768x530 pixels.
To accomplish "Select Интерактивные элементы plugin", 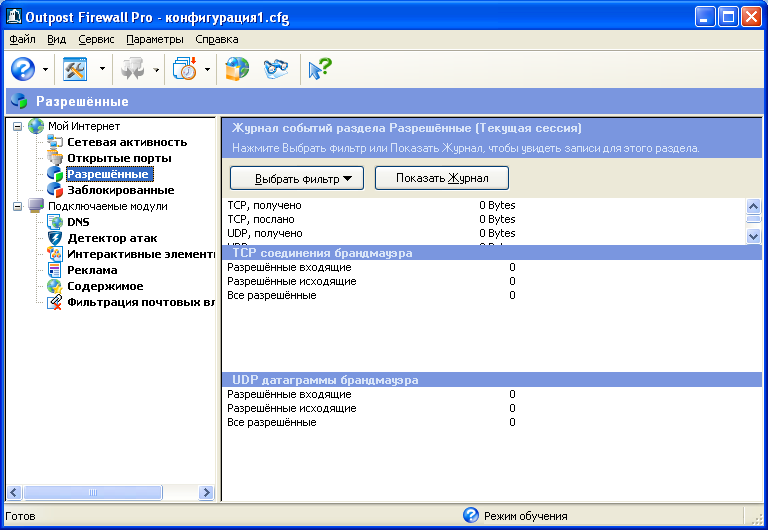I will (x=141, y=254).
